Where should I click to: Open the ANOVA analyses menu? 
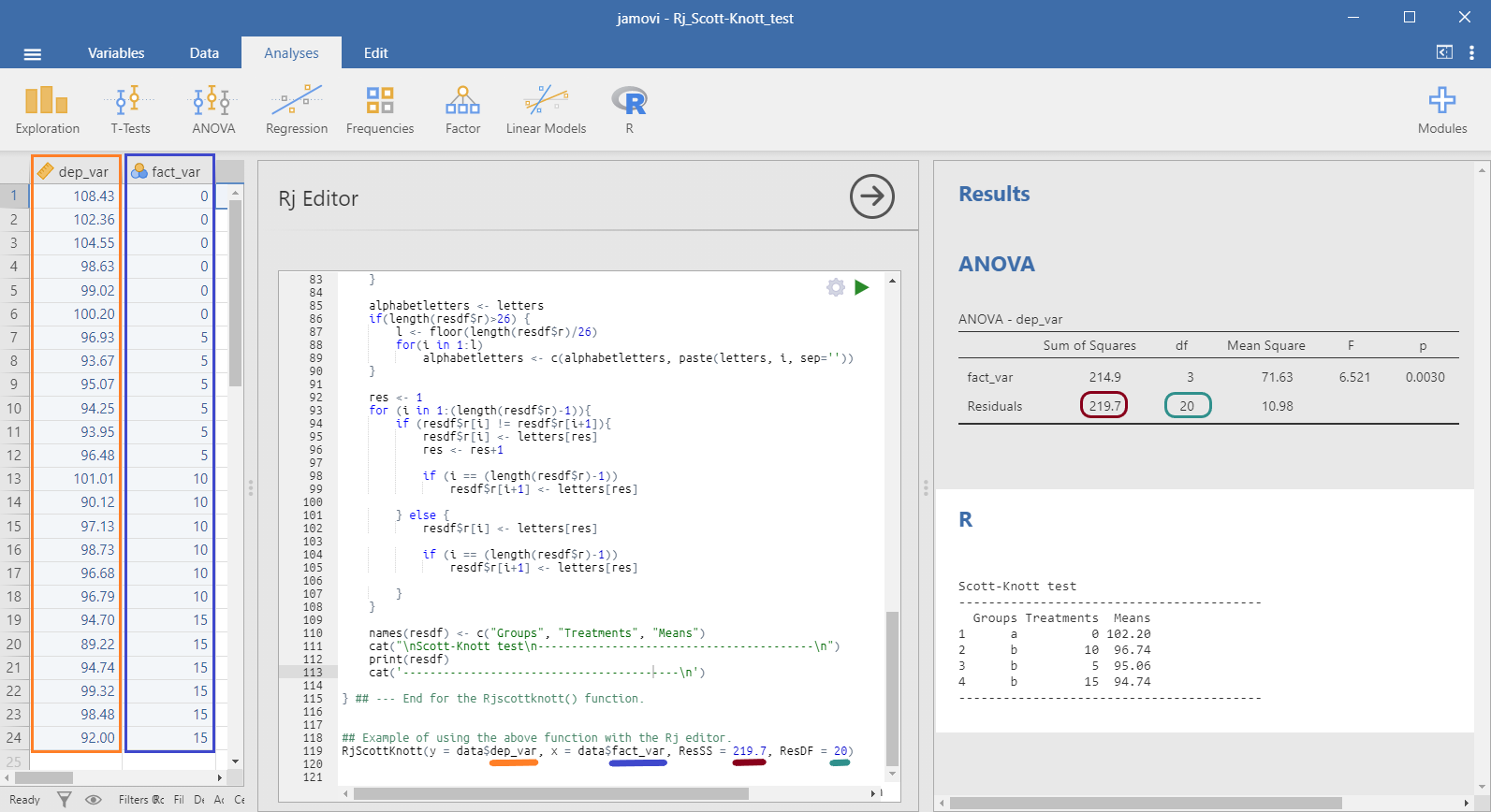[213, 109]
